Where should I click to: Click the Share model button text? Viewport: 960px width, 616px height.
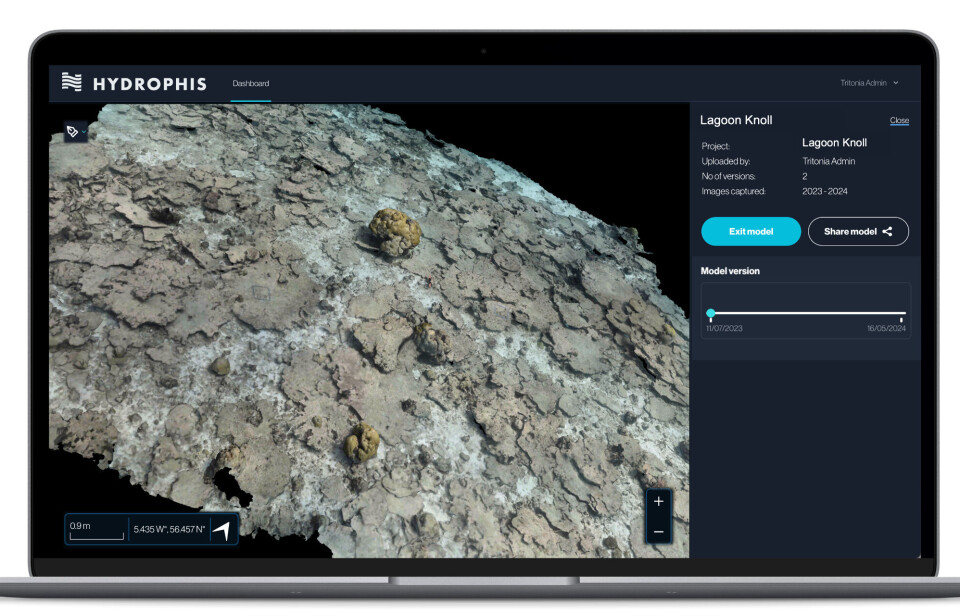[x=849, y=232]
